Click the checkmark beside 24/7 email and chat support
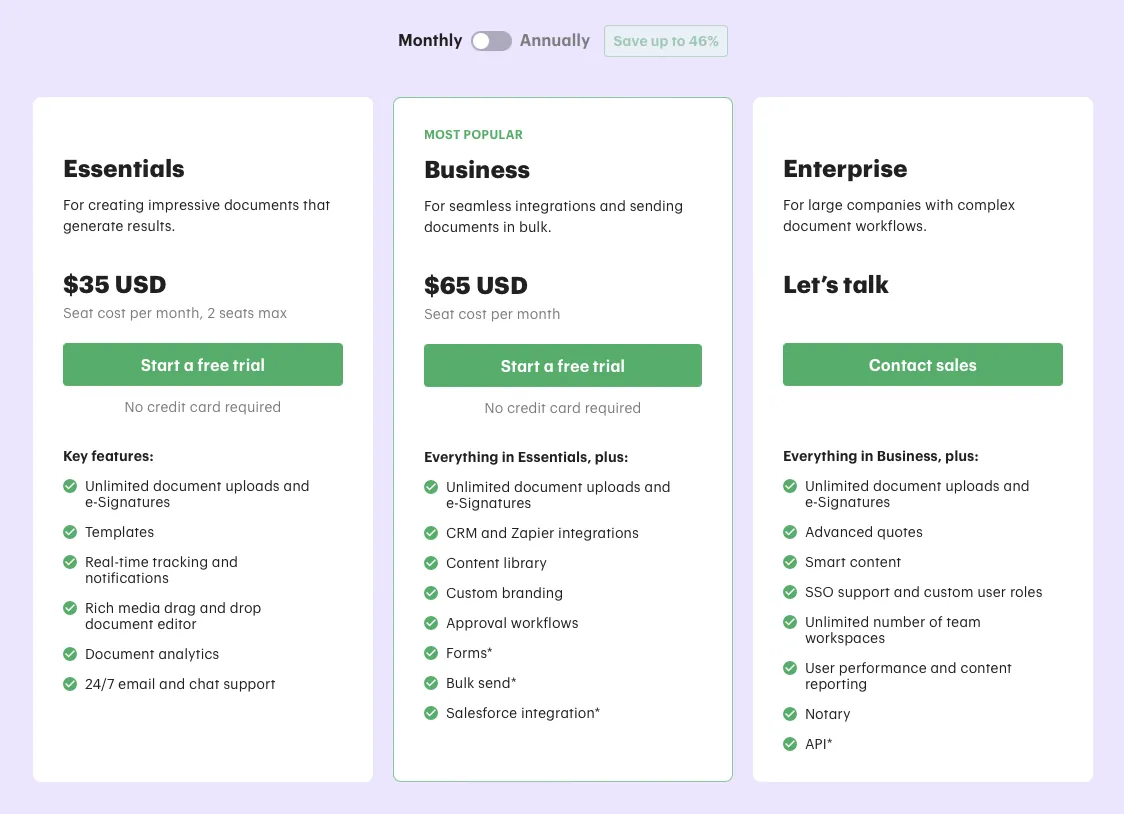This screenshot has height=814, width=1124. click(70, 684)
